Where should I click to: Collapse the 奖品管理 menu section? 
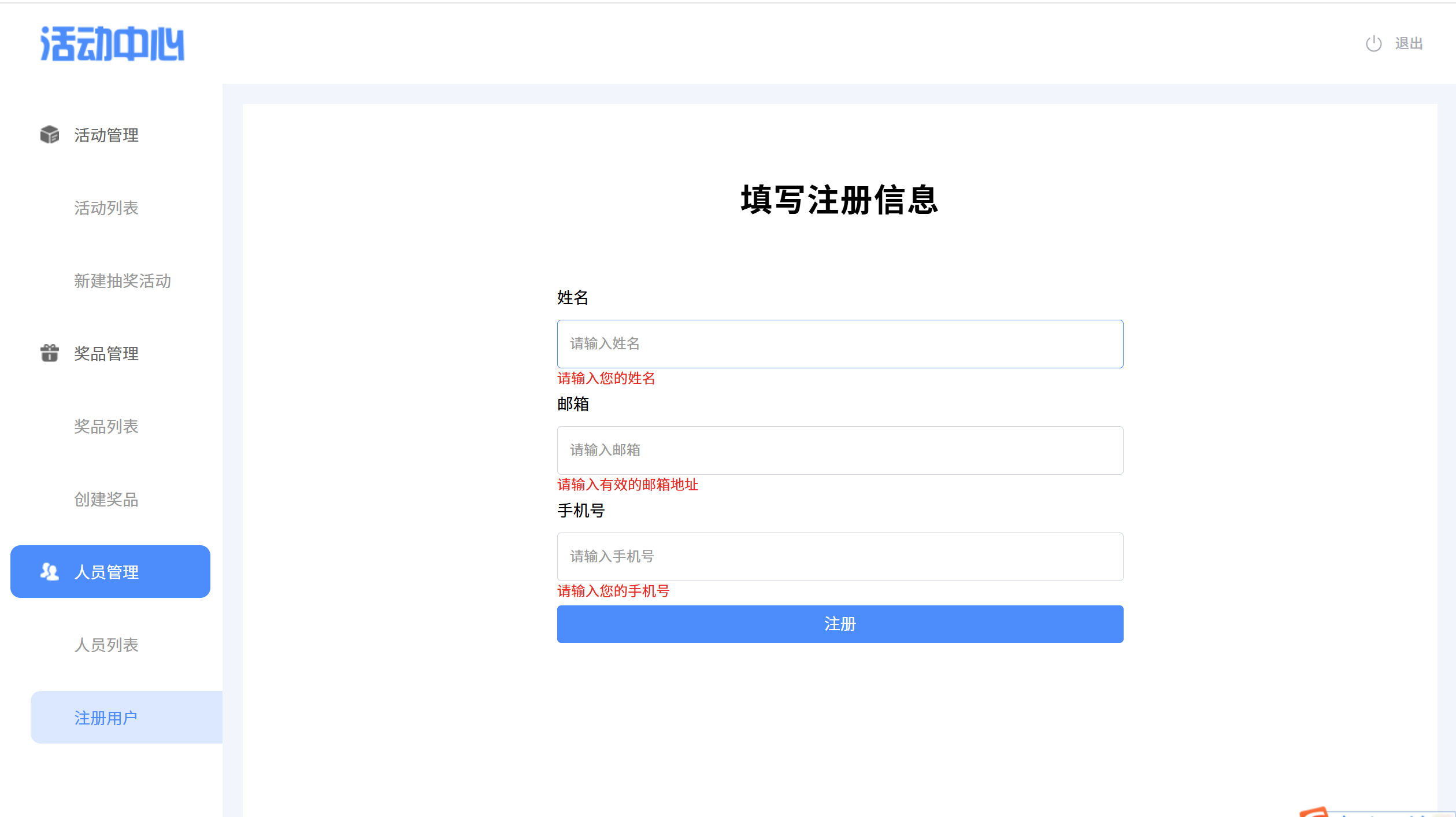106,354
